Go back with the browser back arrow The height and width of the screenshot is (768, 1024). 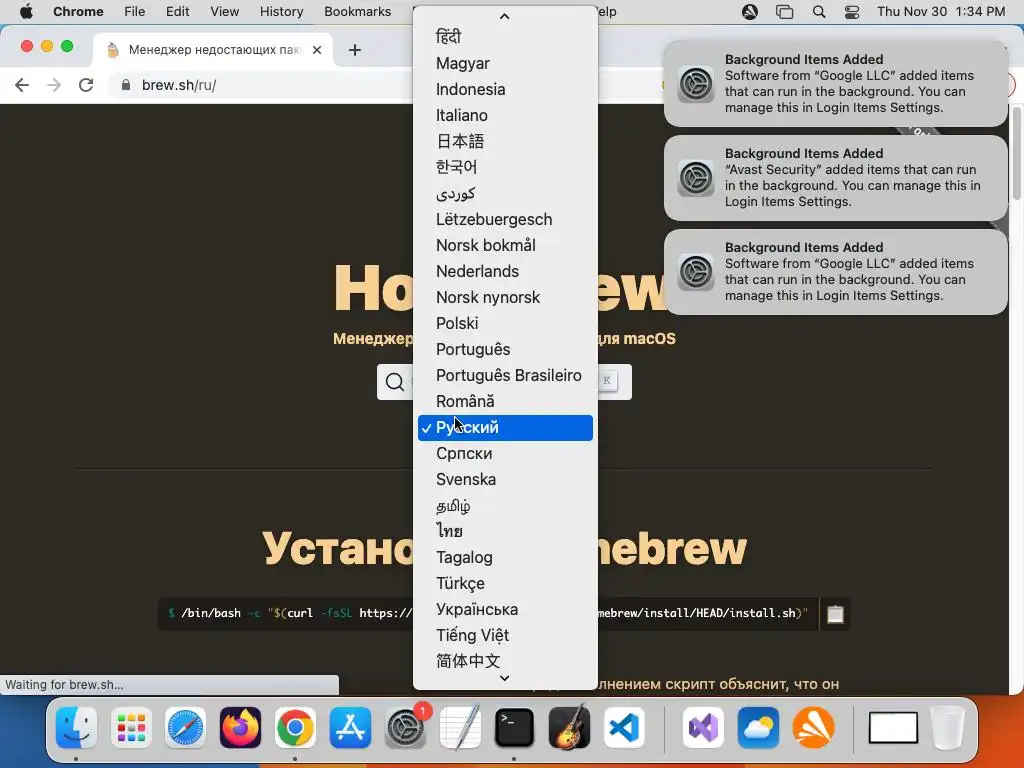point(22,85)
